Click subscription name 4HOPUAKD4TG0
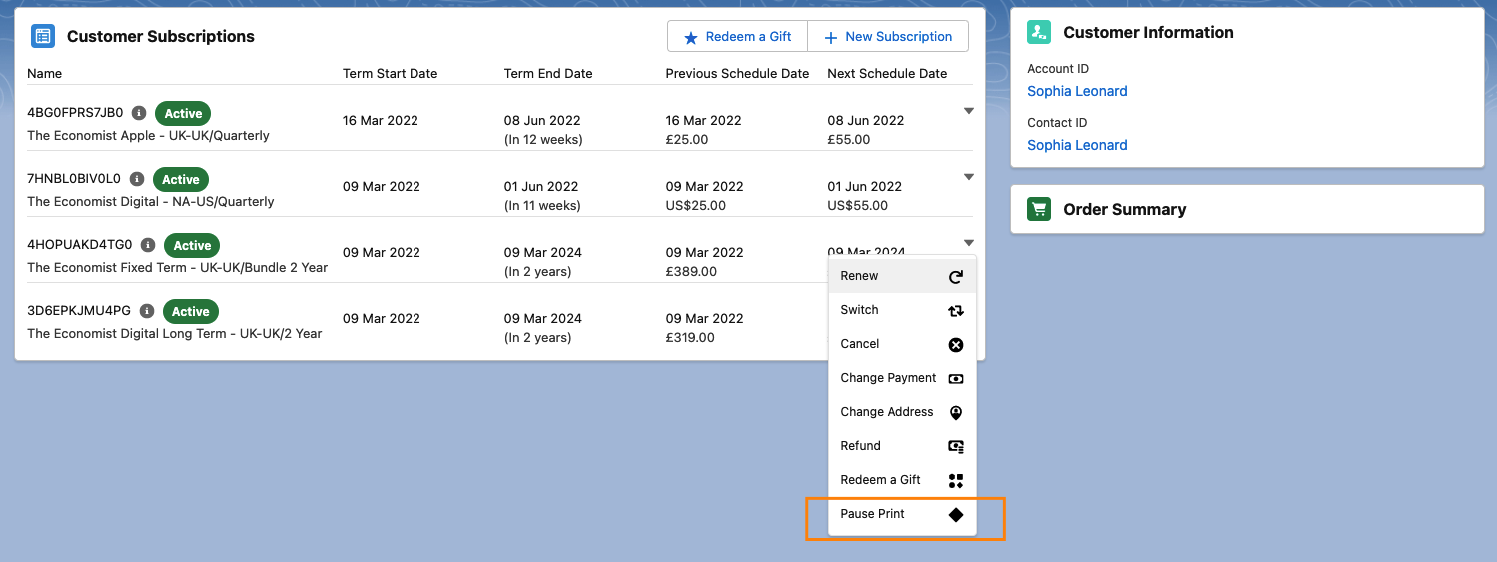This screenshot has width=1497, height=562. 80,245
